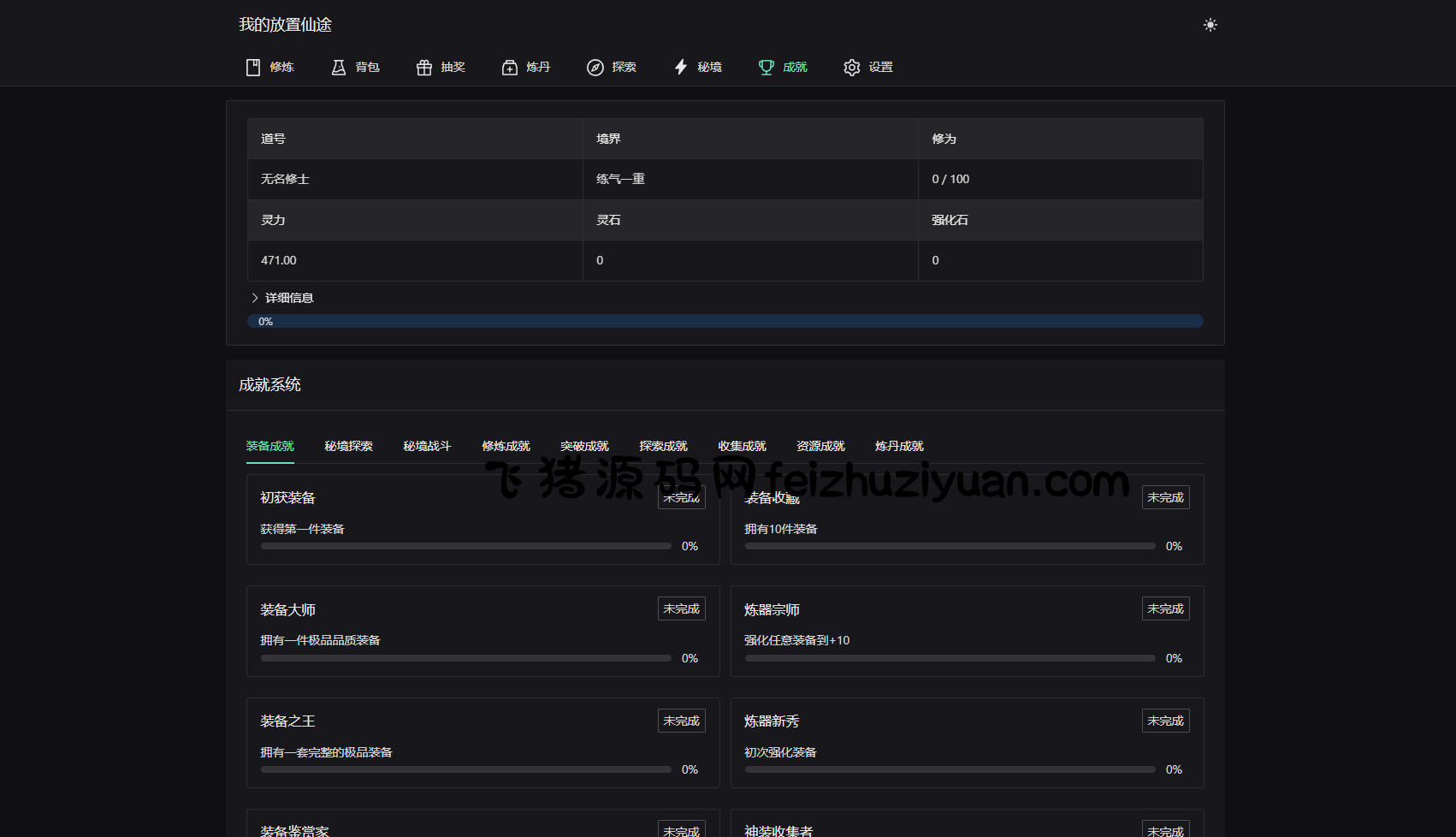1456x837 pixels.
Task: Switch to the 突破成就 tab
Action: click(x=584, y=446)
